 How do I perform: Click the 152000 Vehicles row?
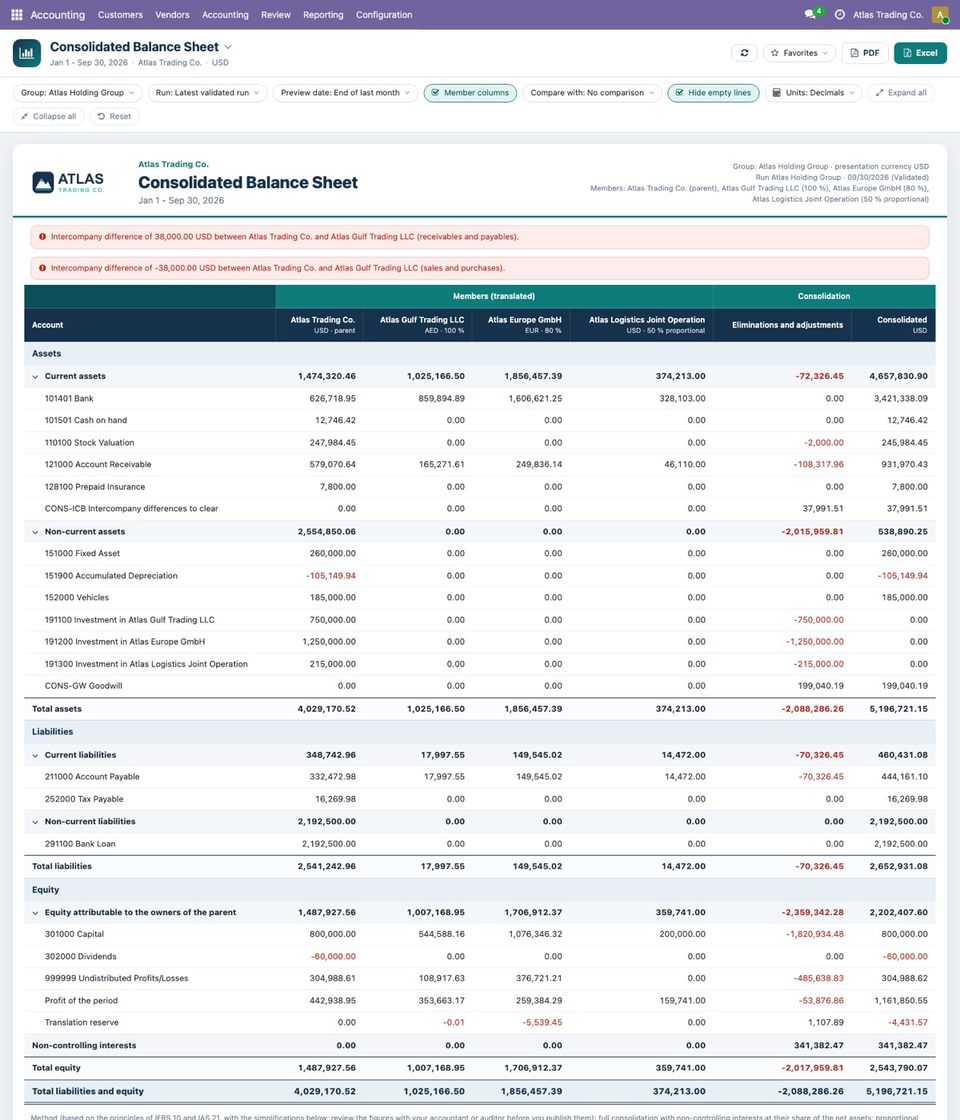pyautogui.click(x=480, y=598)
